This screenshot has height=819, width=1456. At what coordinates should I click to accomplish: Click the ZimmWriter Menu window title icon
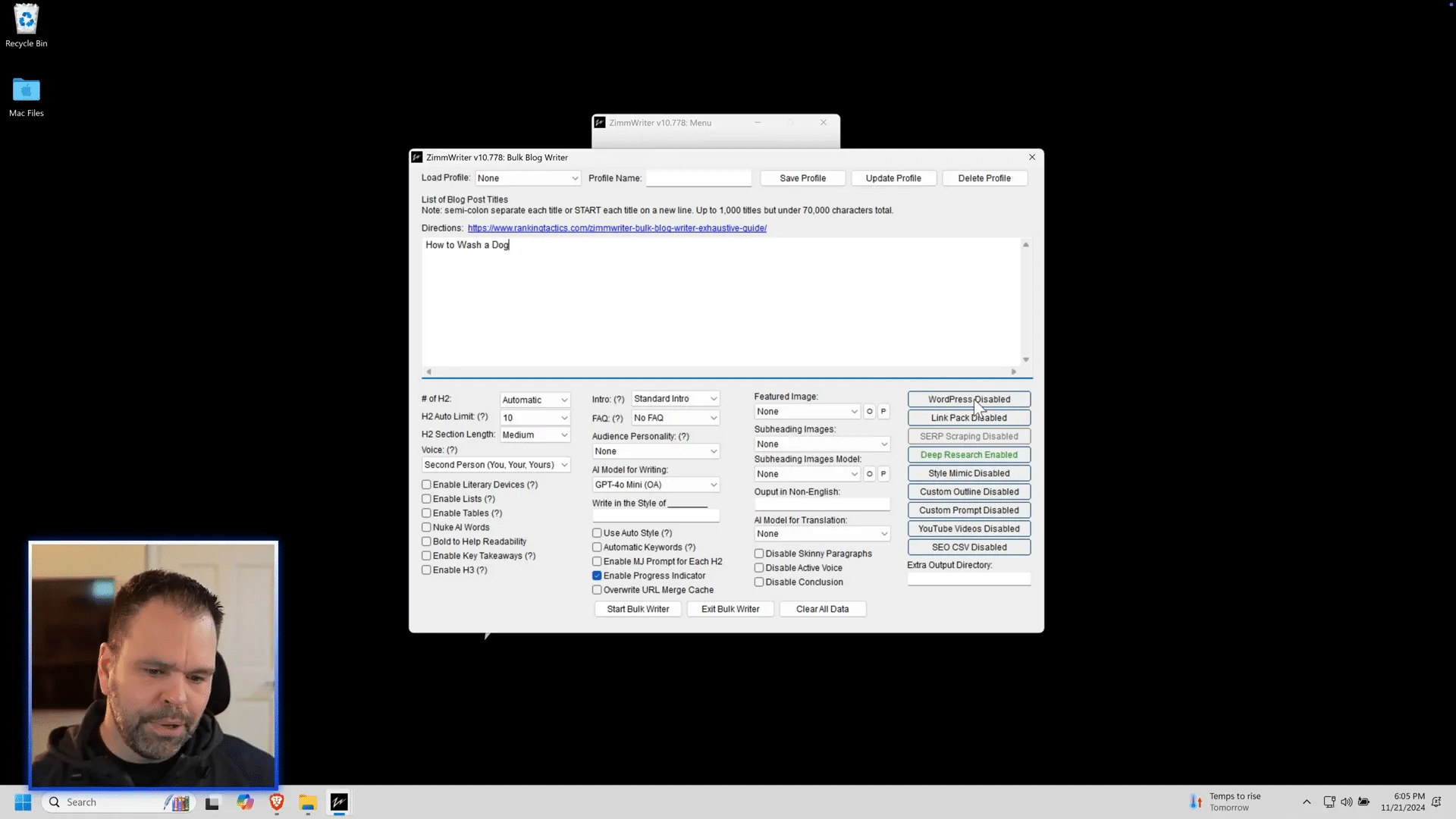600,123
